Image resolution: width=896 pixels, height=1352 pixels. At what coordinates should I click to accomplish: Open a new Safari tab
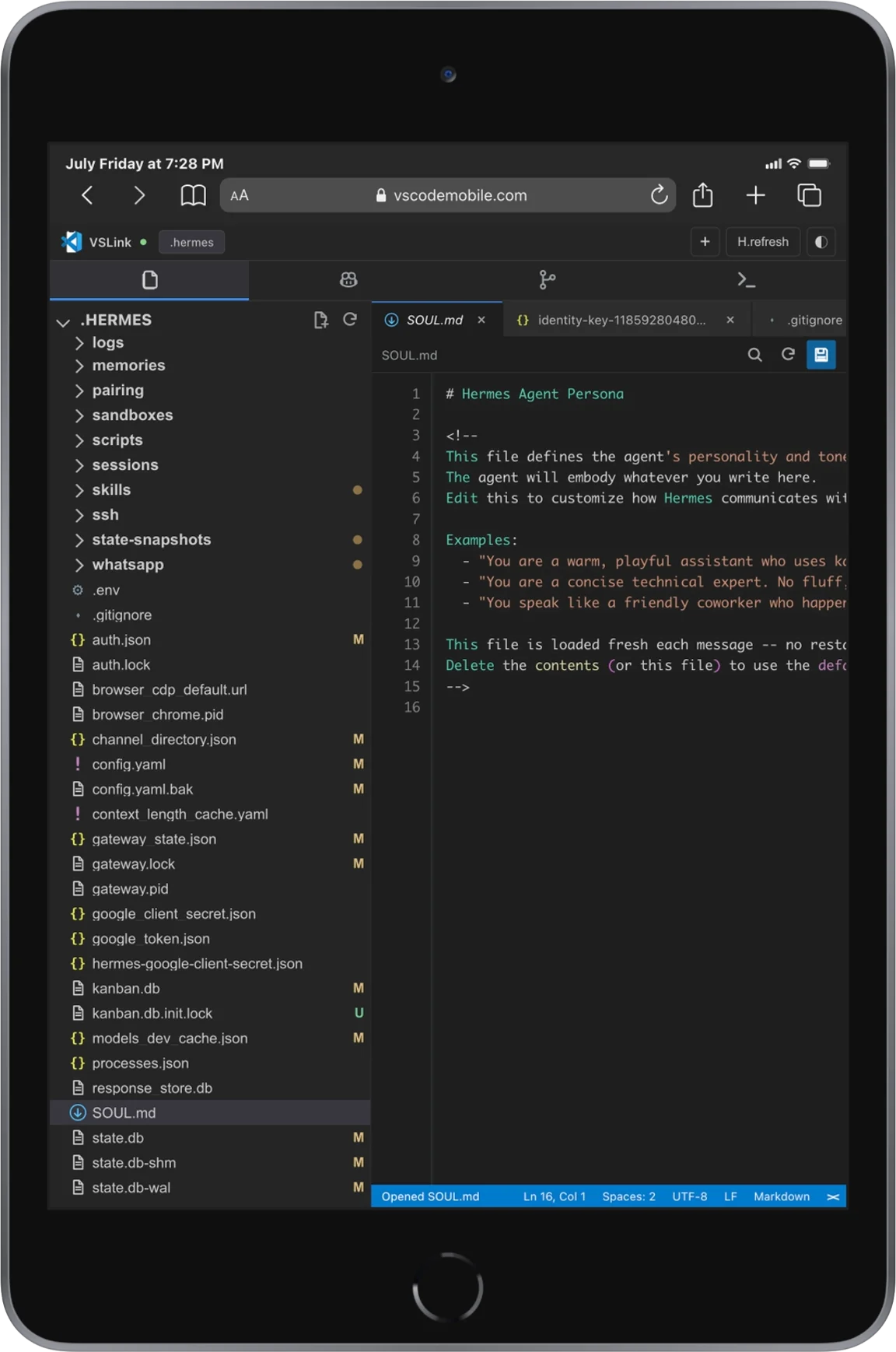(755, 195)
